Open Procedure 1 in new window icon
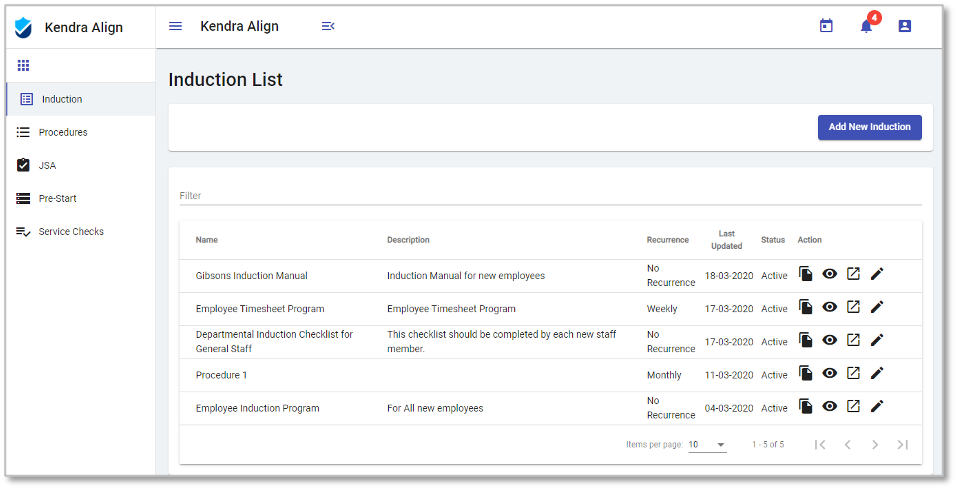The height and width of the screenshot is (488, 956). (853, 374)
